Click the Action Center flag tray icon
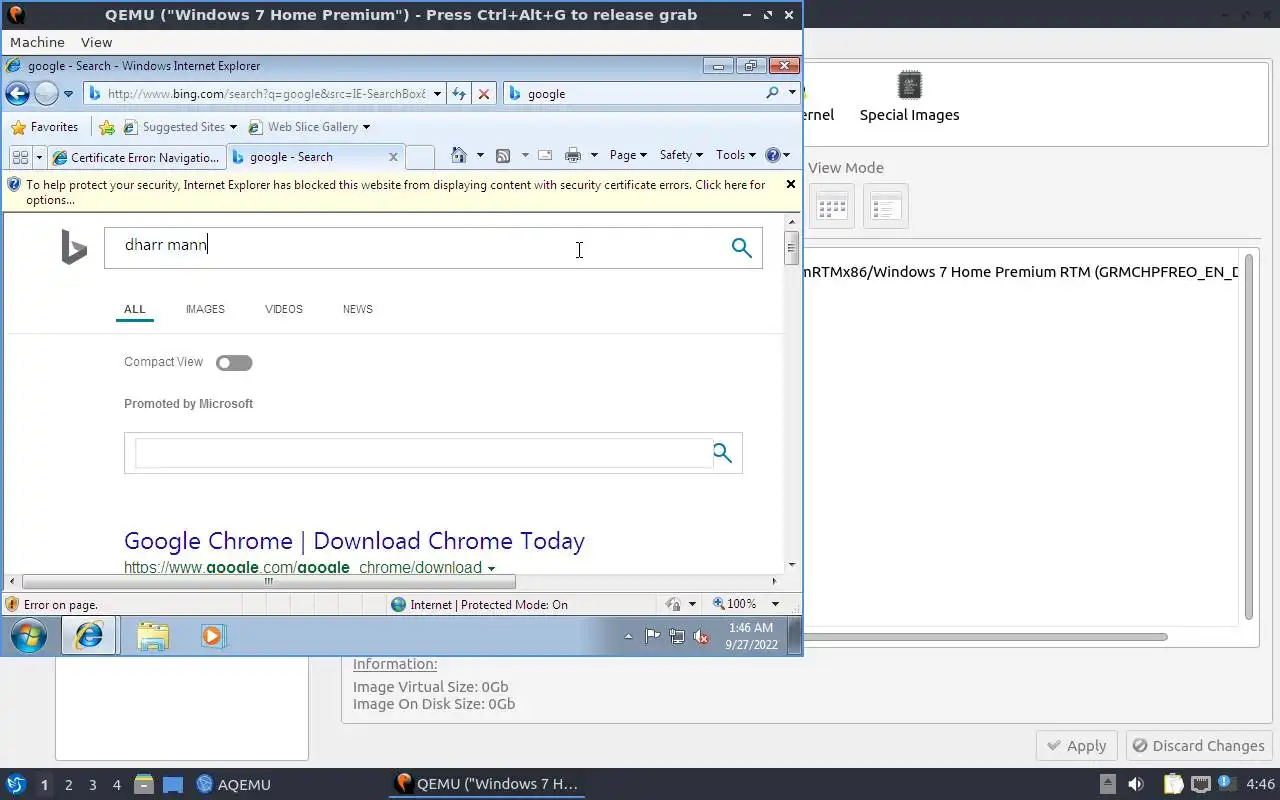The height and width of the screenshot is (800, 1280). tap(652, 636)
